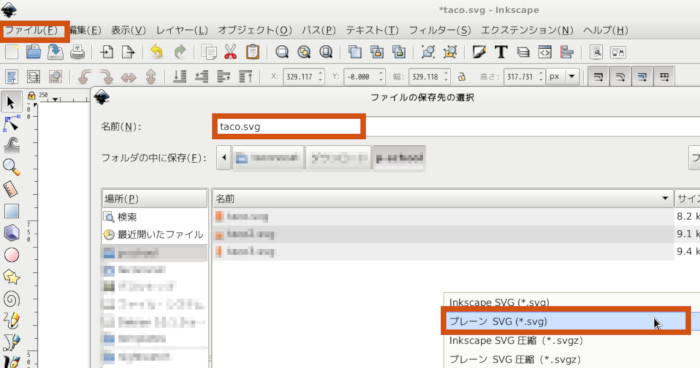The width and height of the screenshot is (700, 368).
Task: Click the Paste clipboard icon
Action: tap(252, 52)
